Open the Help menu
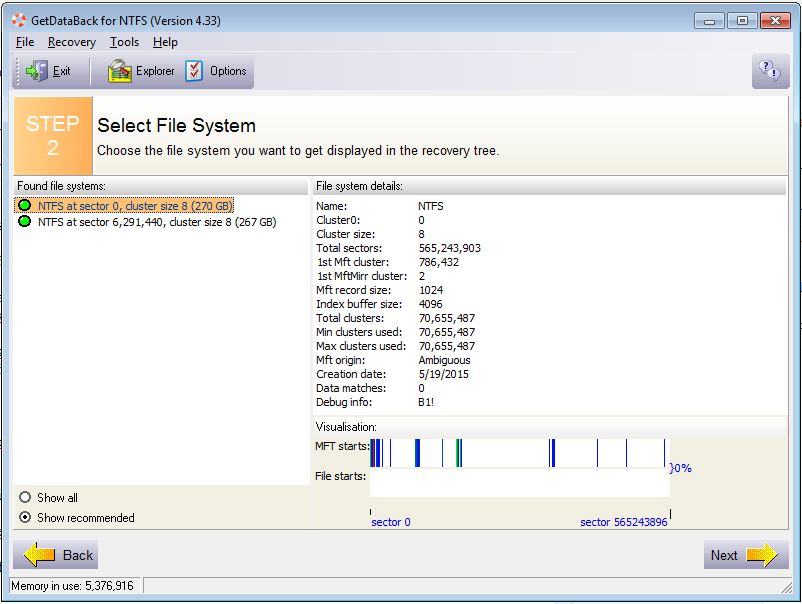 165,42
